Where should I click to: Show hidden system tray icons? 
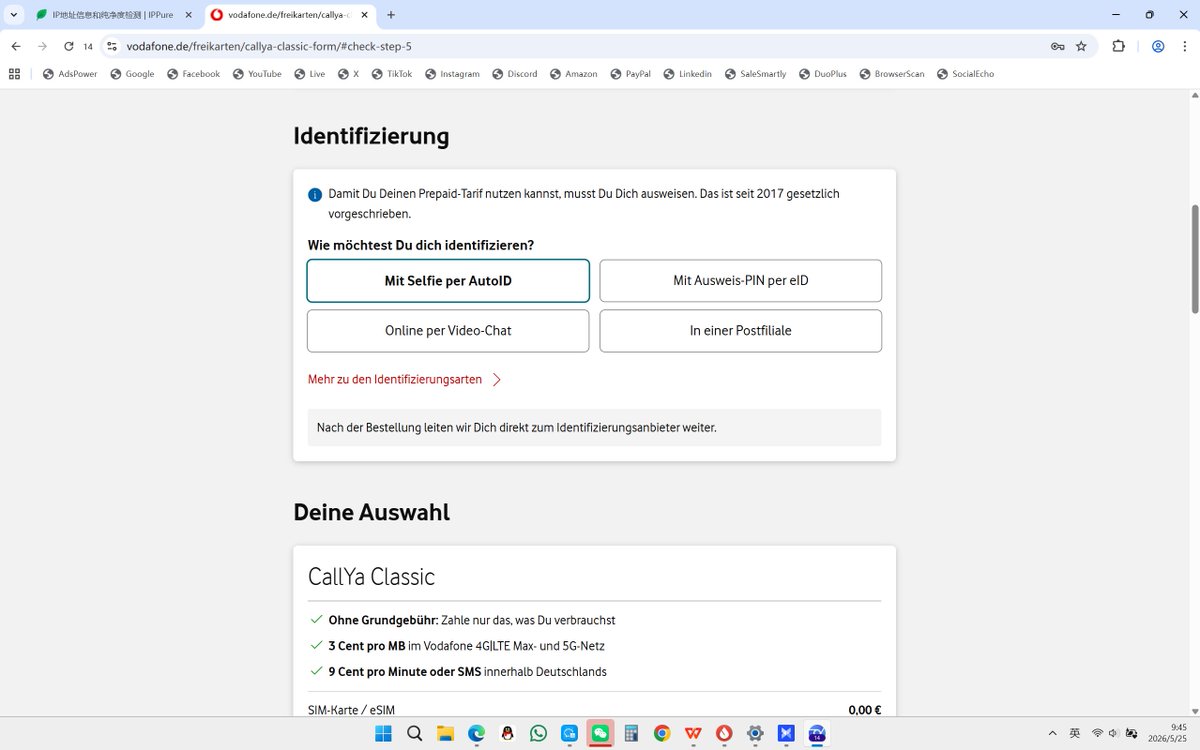[1052, 733]
